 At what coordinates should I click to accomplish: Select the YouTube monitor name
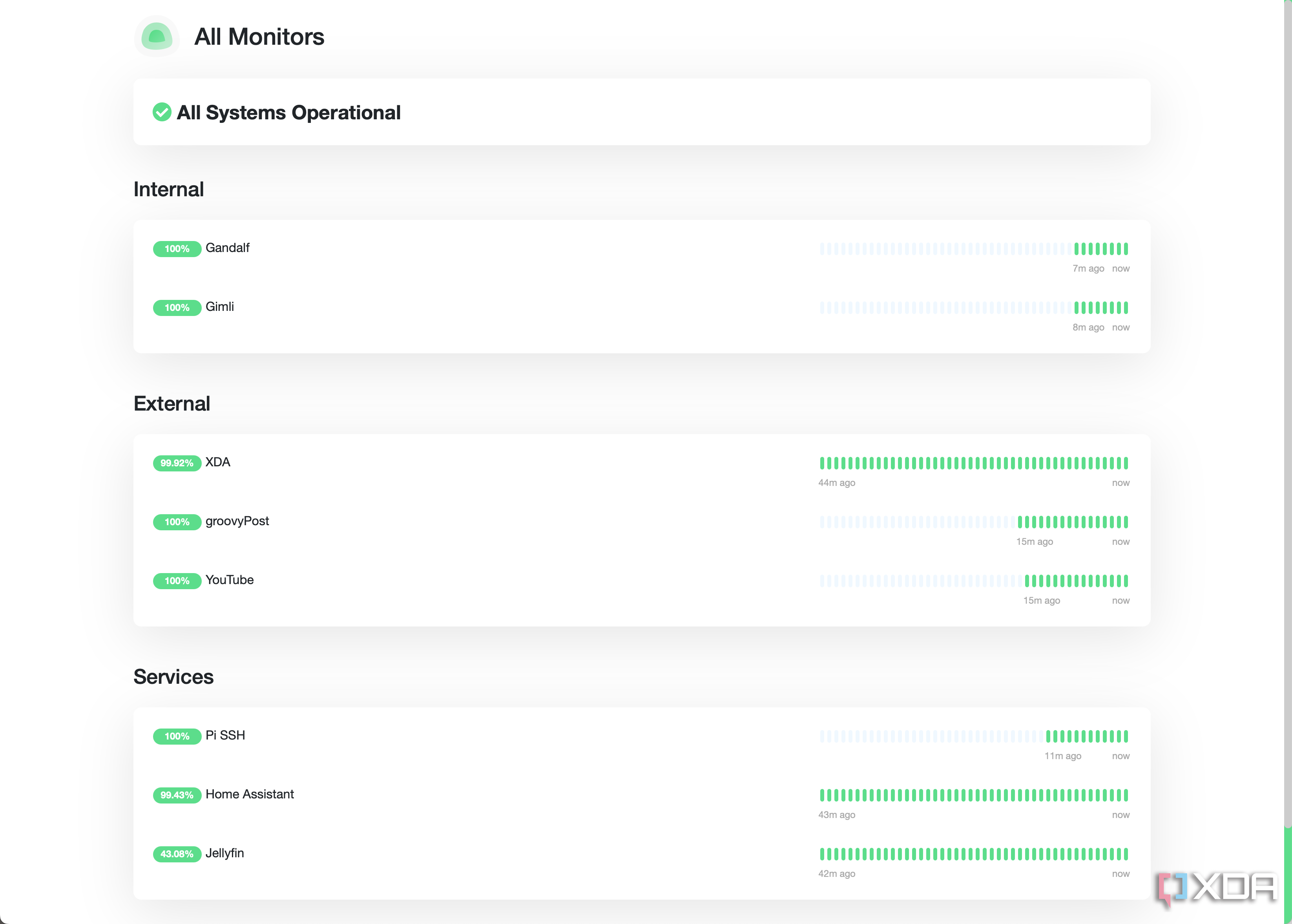(230, 580)
